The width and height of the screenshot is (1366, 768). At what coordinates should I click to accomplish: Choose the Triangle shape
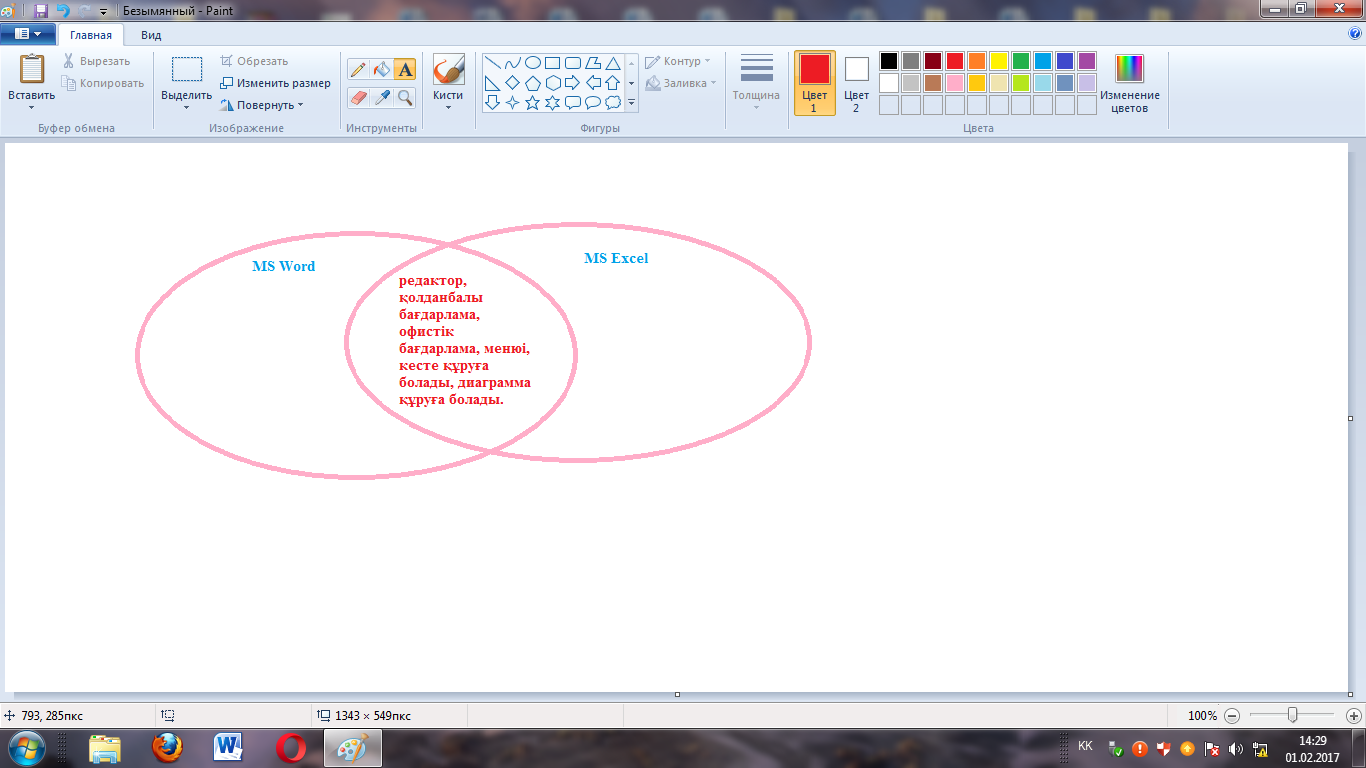(613, 62)
